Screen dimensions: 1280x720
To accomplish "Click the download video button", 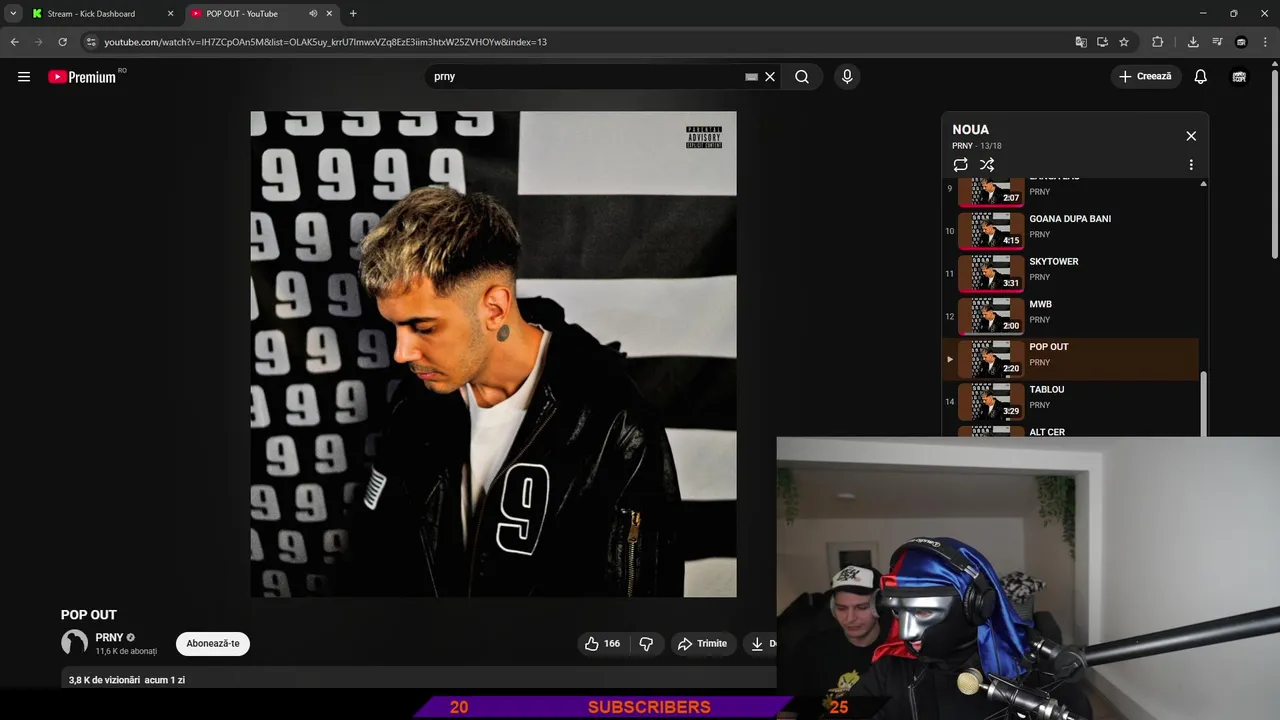I will (x=761, y=644).
